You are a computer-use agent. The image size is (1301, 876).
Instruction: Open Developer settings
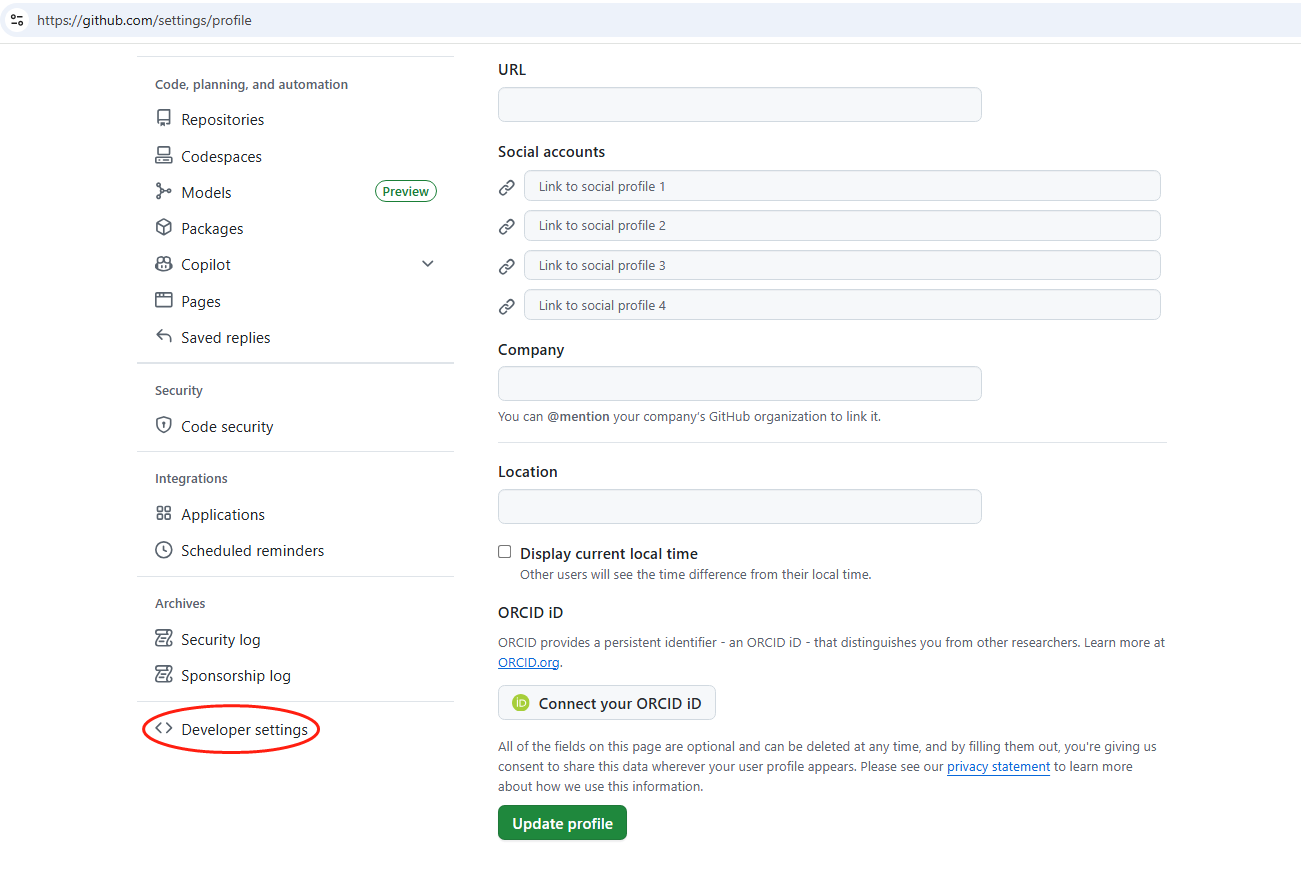(244, 730)
